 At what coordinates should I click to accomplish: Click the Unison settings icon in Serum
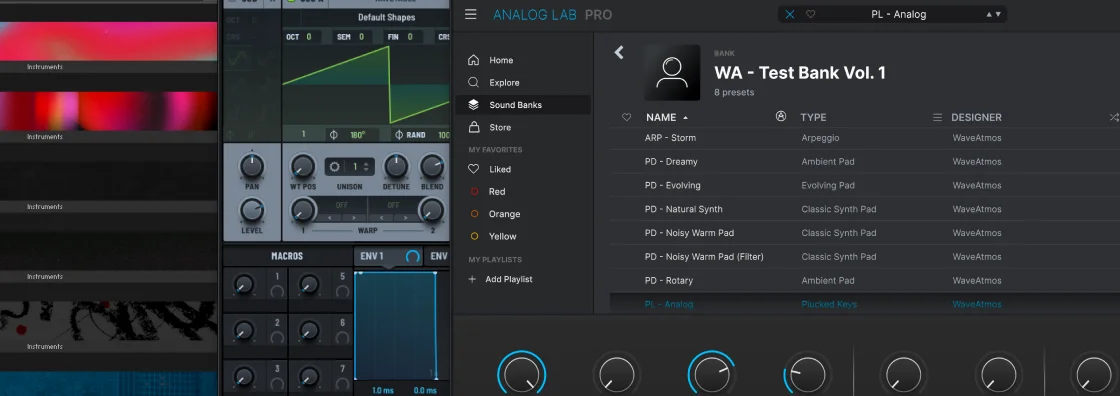click(x=334, y=167)
